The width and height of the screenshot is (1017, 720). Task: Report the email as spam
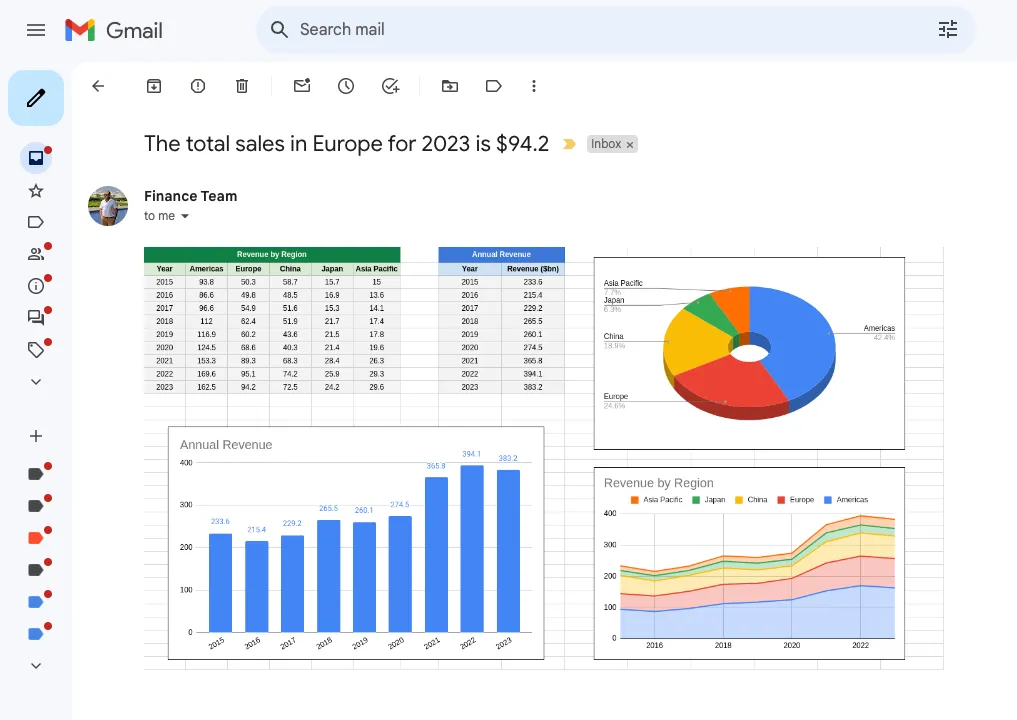(x=197, y=86)
